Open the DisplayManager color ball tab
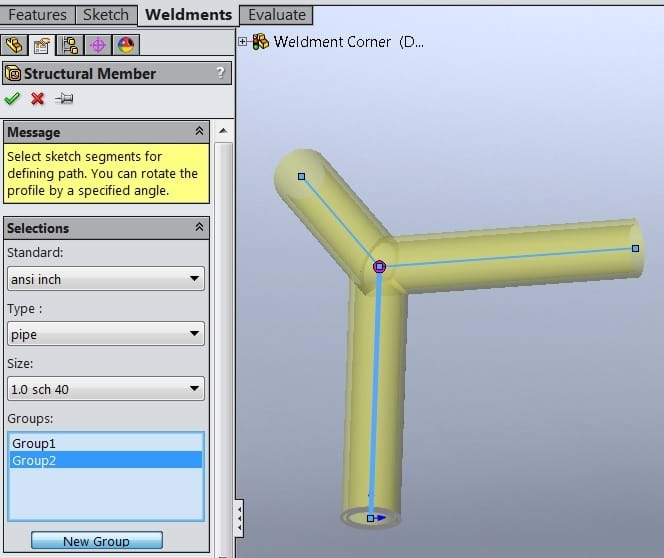 click(x=125, y=45)
